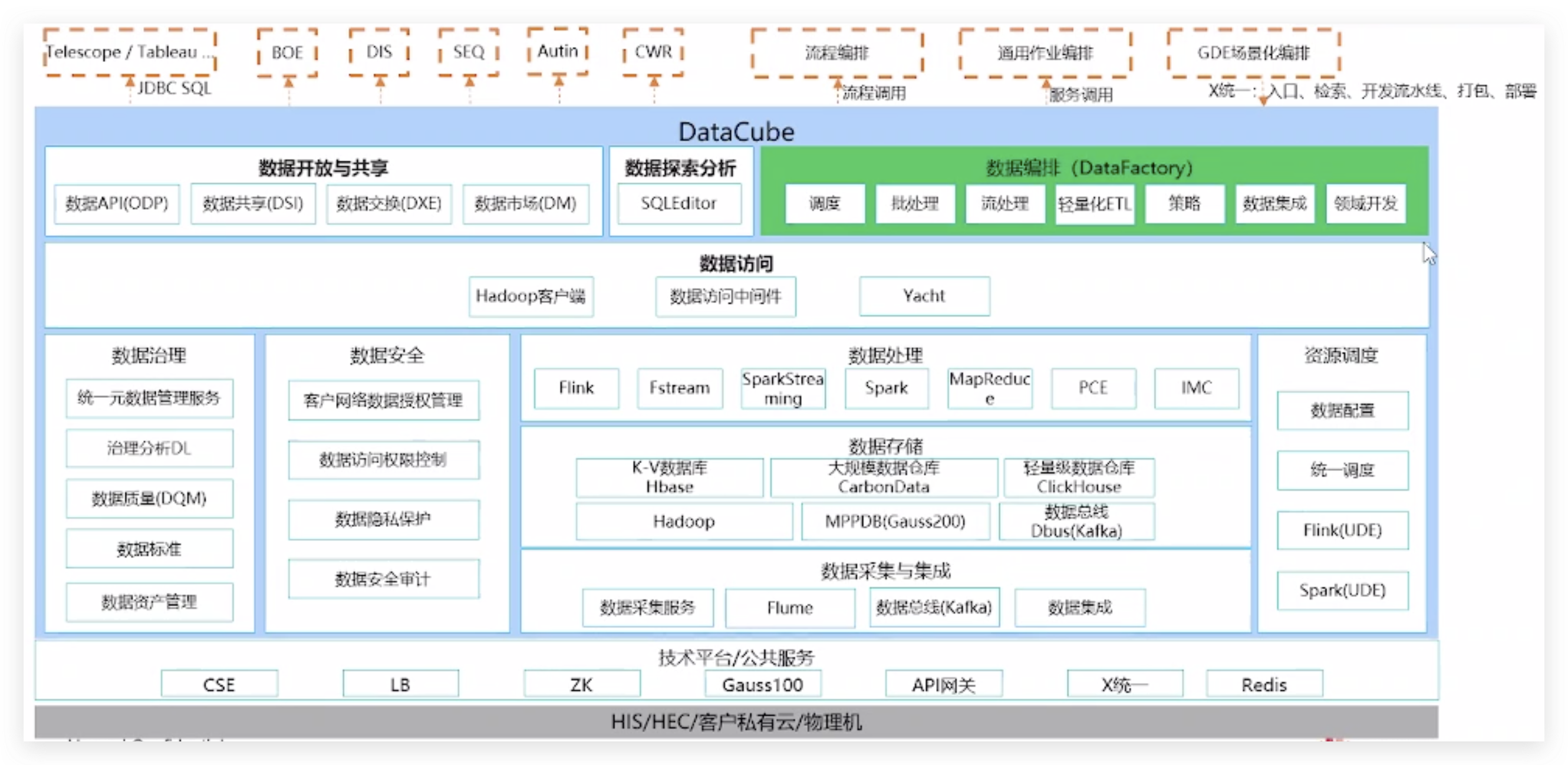The width and height of the screenshot is (1568, 765).
Task: Select the Telescope / Tableau dashed box
Action: 130,52
